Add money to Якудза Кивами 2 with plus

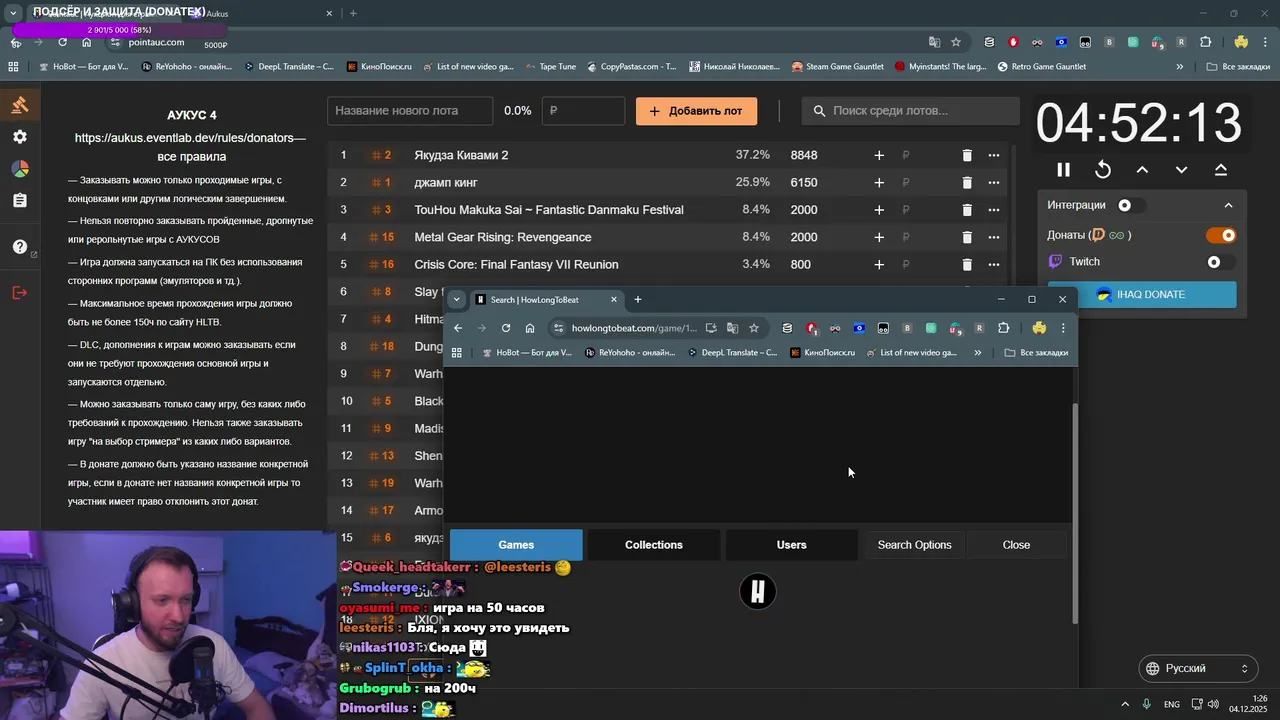[x=879, y=155]
